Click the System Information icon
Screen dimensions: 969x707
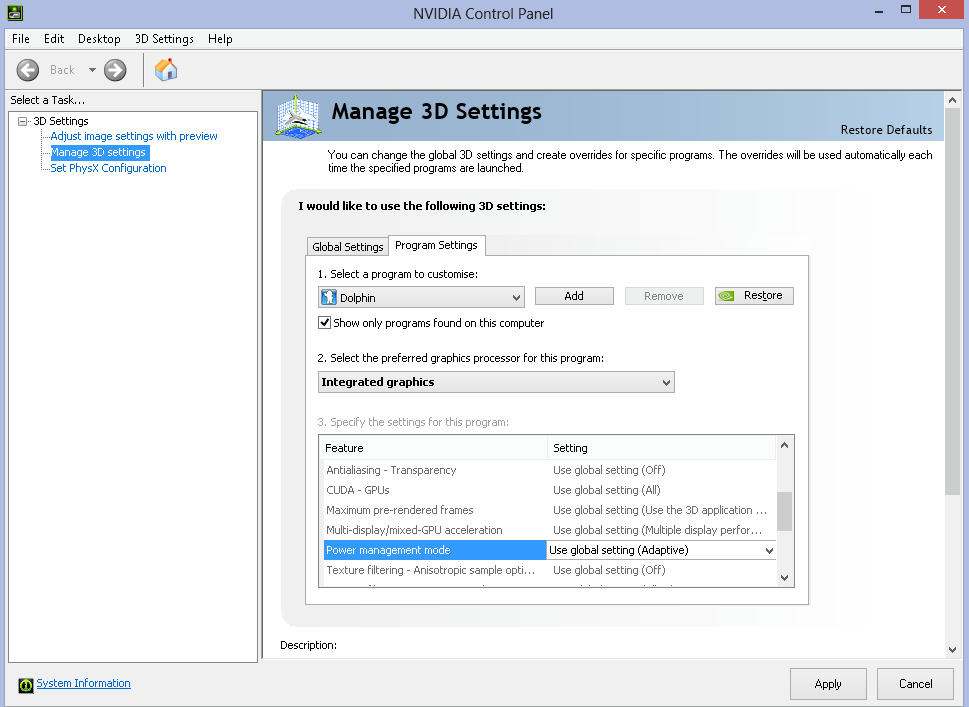tap(25, 684)
